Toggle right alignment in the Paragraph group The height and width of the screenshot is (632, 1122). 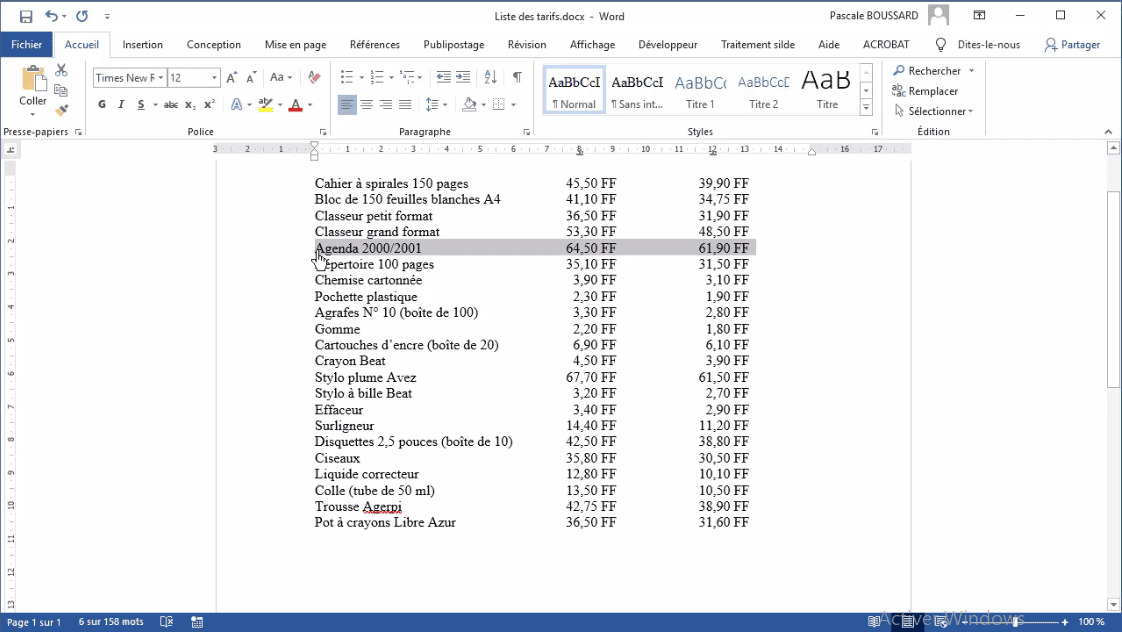(x=386, y=103)
